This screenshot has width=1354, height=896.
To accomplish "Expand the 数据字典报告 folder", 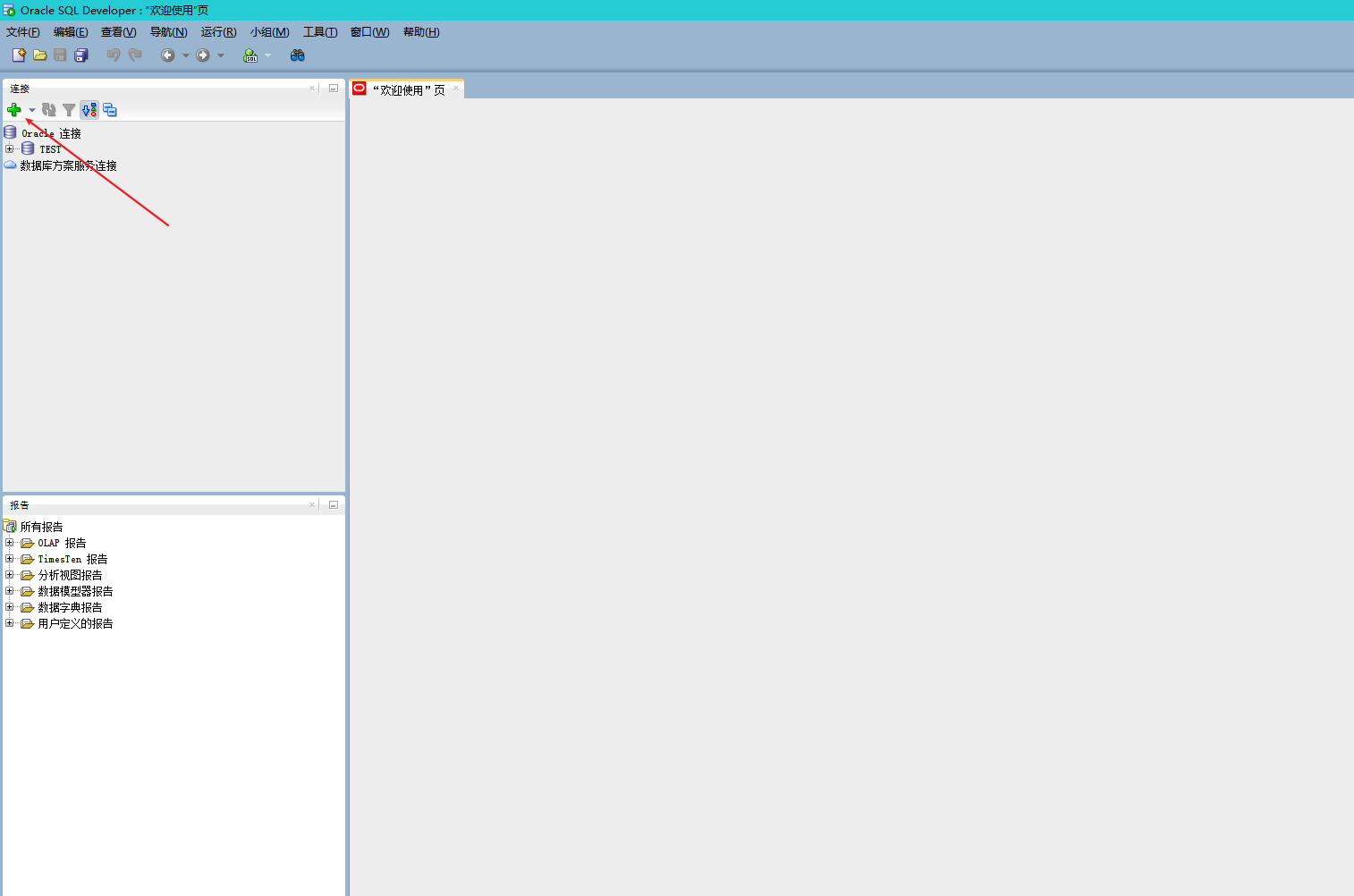I will (x=10, y=607).
